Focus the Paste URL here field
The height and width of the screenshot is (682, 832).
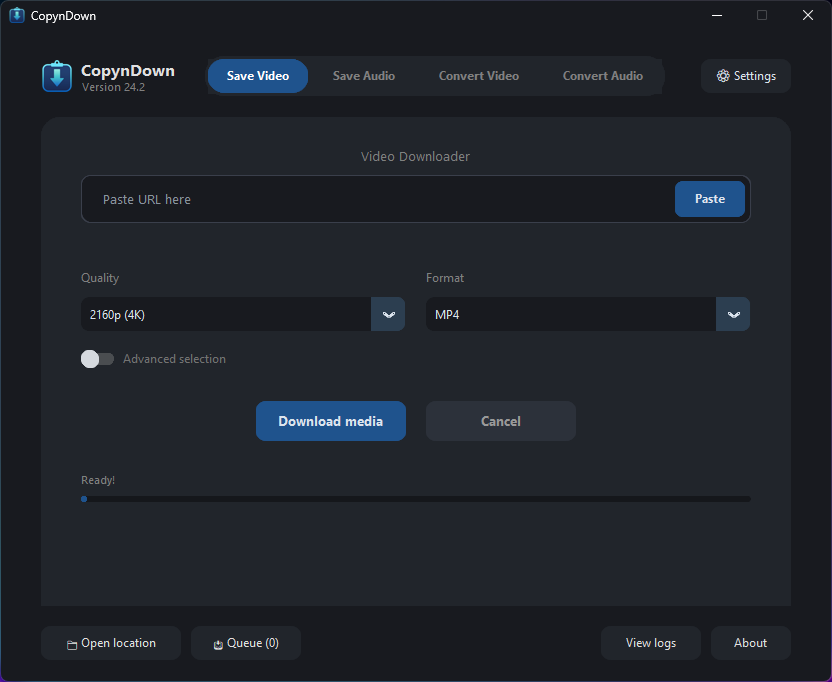click(x=378, y=199)
